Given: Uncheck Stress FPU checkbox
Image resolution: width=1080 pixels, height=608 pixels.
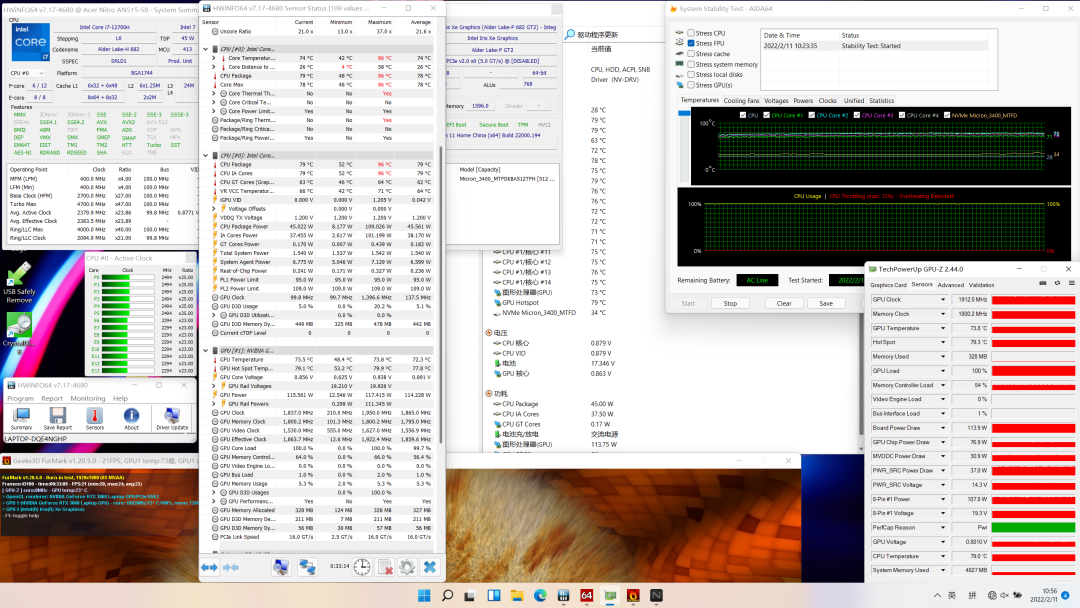Looking at the screenshot, I should (691, 43).
